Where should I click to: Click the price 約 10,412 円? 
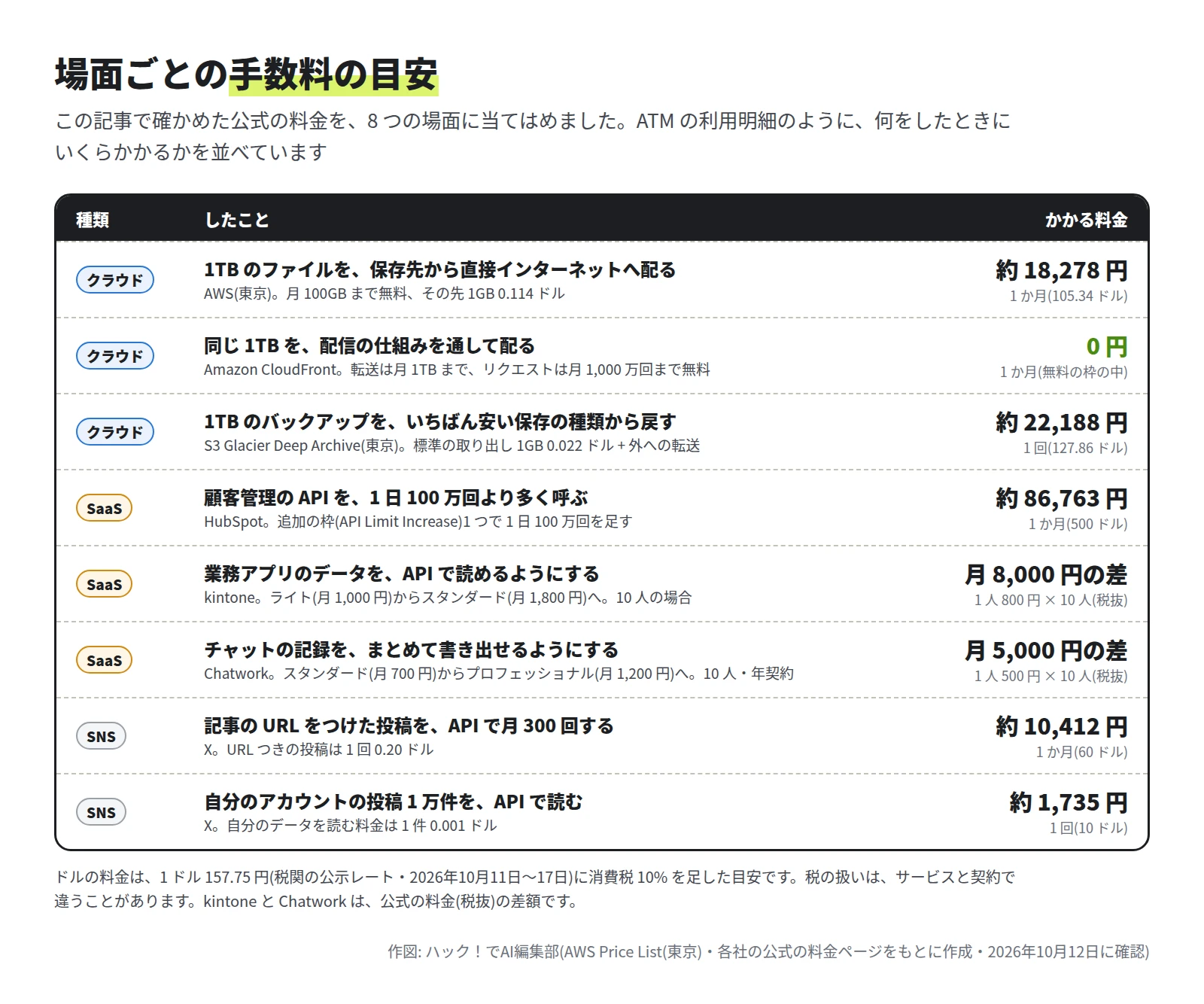[1061, 726]
